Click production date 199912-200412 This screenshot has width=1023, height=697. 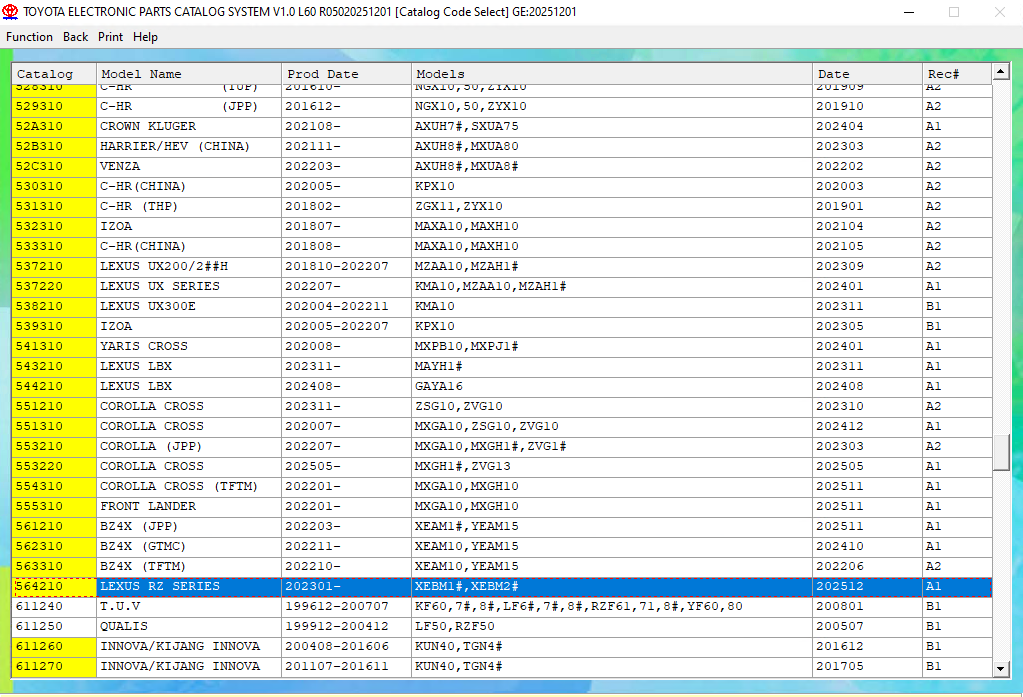346,627
